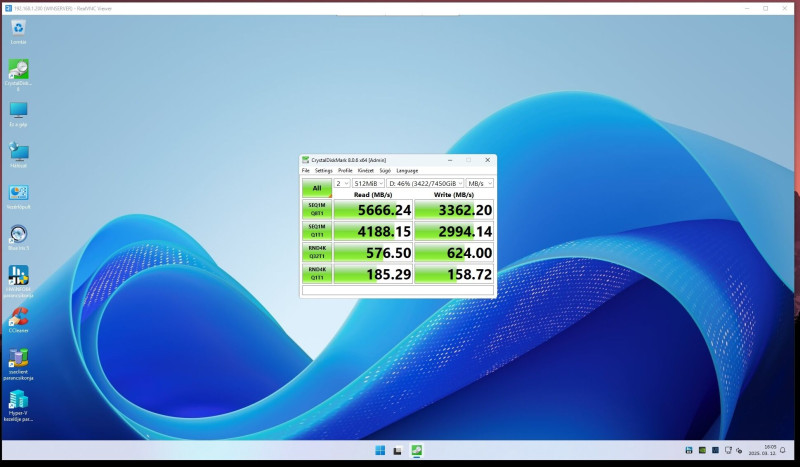This screenshot has height=467, width=800.
Task: Expand the MB/s unit dropdown
Action: (480, 183)
